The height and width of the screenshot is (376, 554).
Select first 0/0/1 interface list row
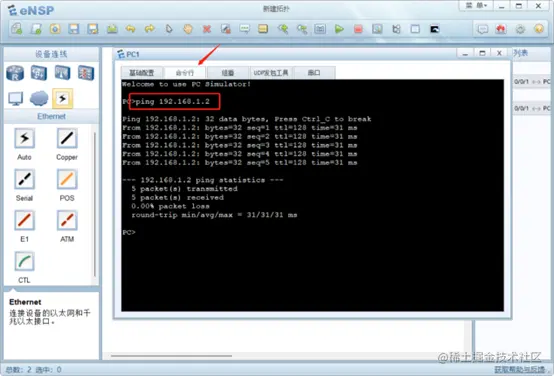(x=532, y=82)
